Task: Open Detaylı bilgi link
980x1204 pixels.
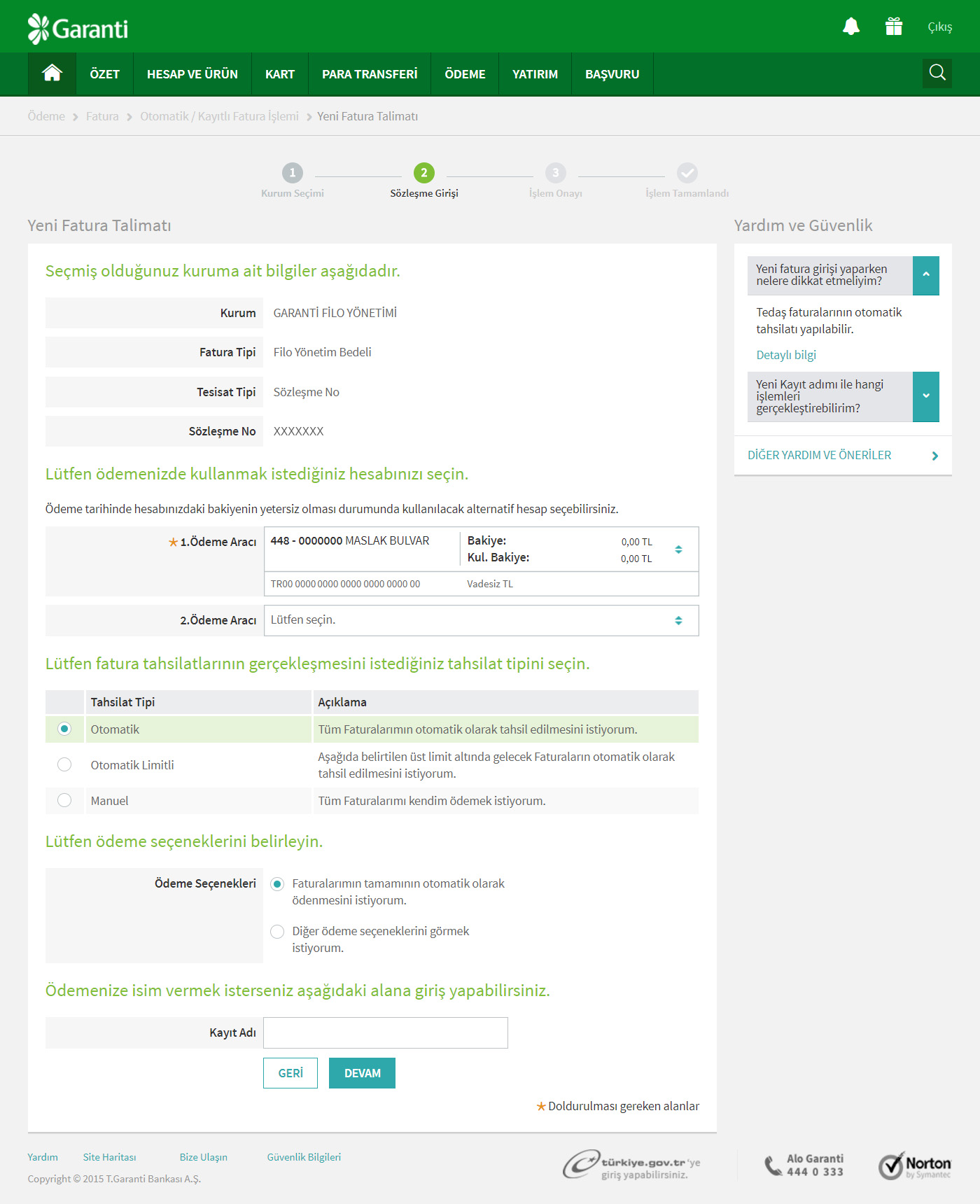Action: point(786,355)
